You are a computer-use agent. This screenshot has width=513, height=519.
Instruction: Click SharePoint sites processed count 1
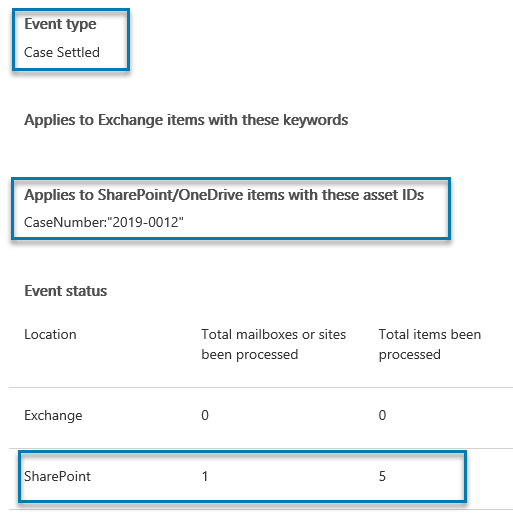[x=205, y=476]
